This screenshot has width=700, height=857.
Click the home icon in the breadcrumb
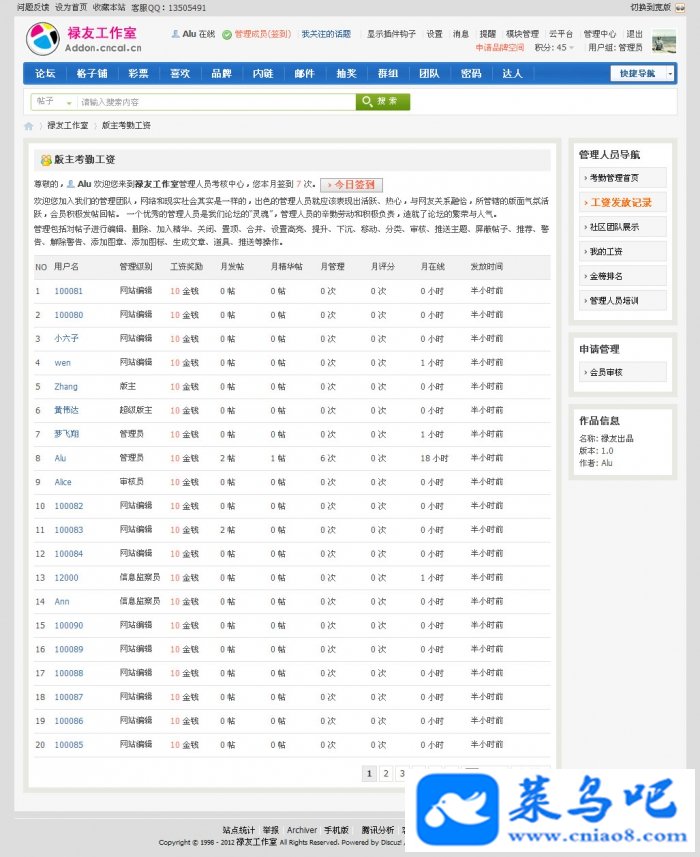pyautogui.click(x=29, y=126)
